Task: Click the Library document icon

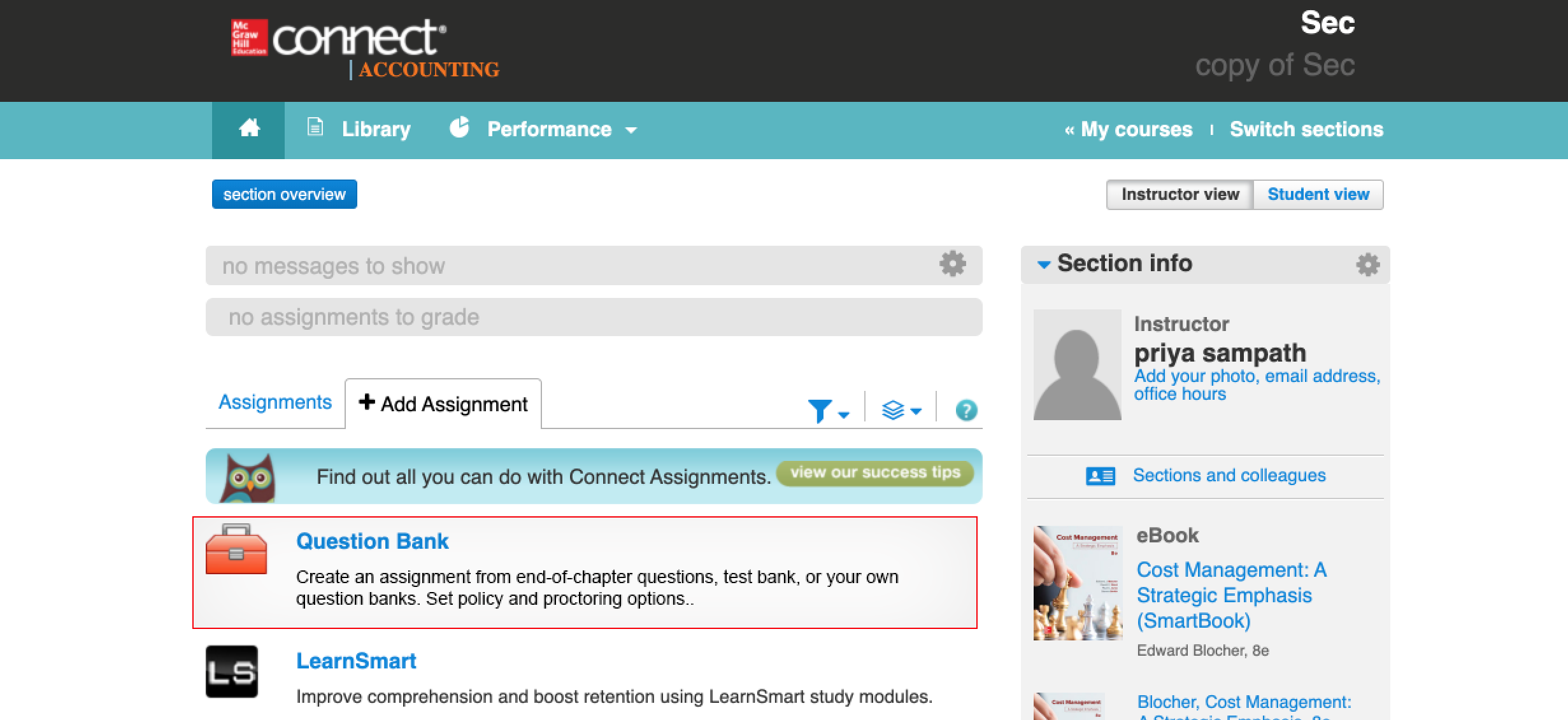Action: click(315, 127)
